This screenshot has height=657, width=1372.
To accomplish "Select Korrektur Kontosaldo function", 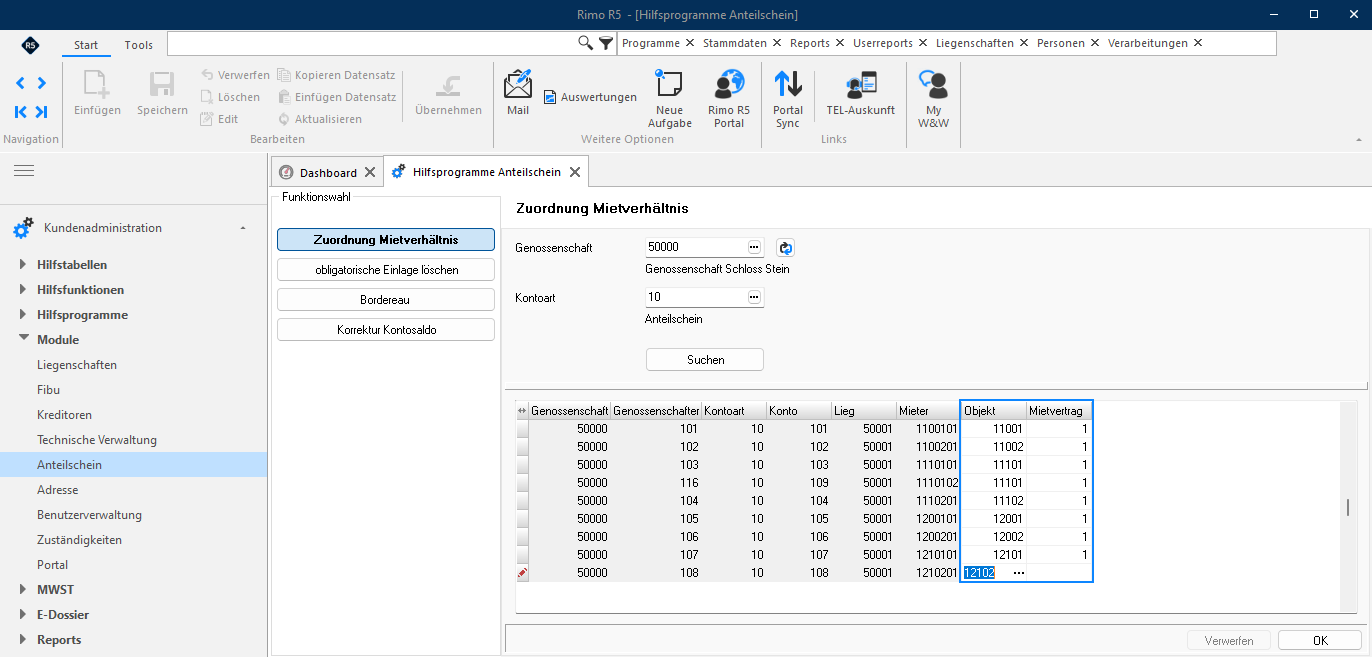I will point(386,330).
